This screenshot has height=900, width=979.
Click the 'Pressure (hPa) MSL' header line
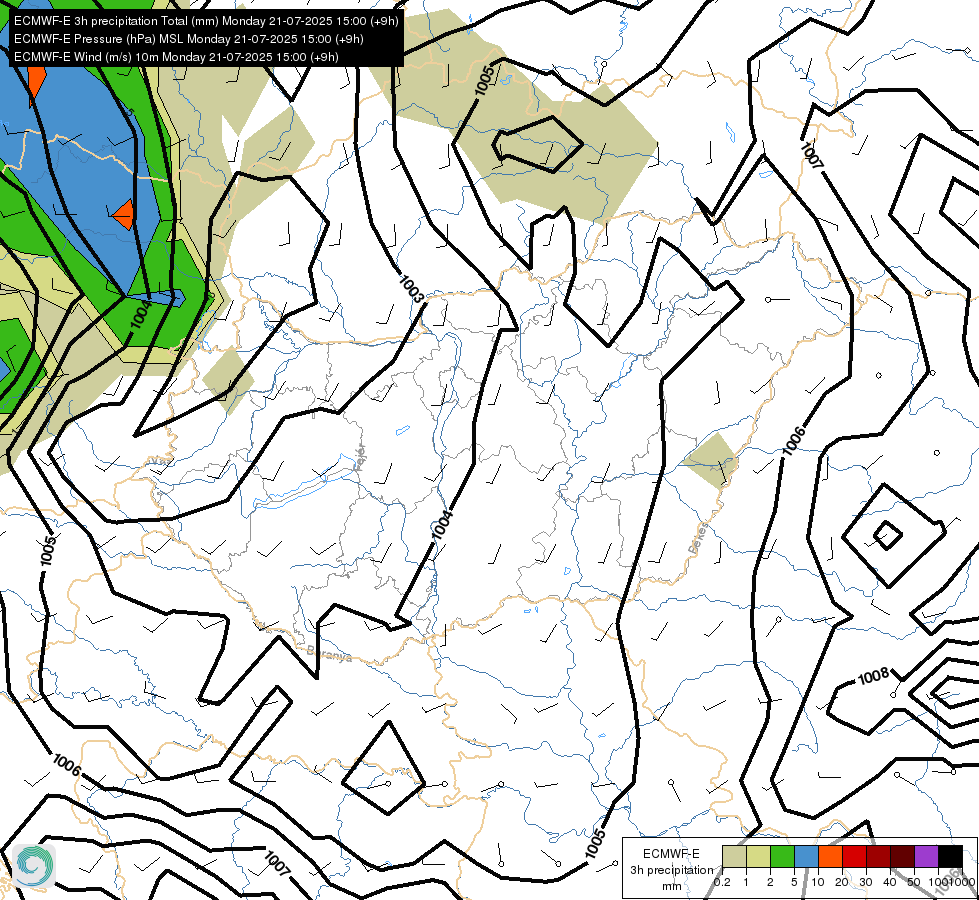click(189, 39)
